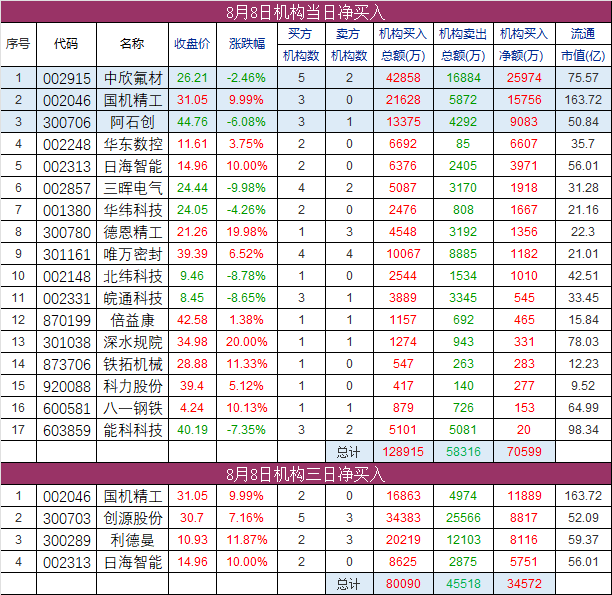Click 铁拓机械 stock name

click(133, 364)
